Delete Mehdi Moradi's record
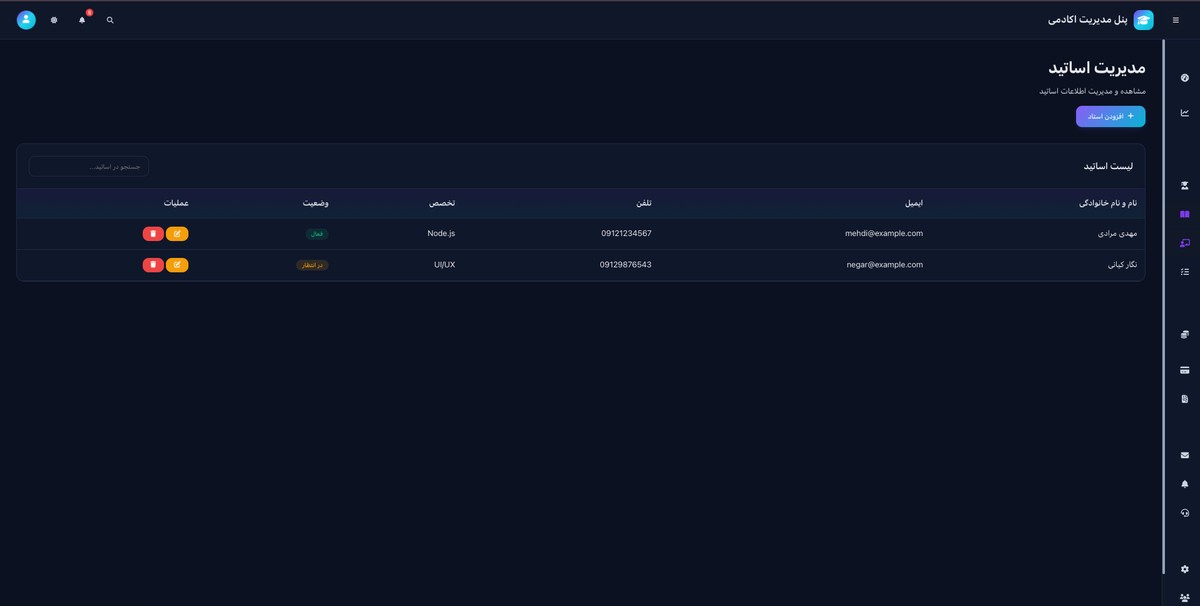The width and height of the screenshot is (1200, 606). (x=153, y=234)
